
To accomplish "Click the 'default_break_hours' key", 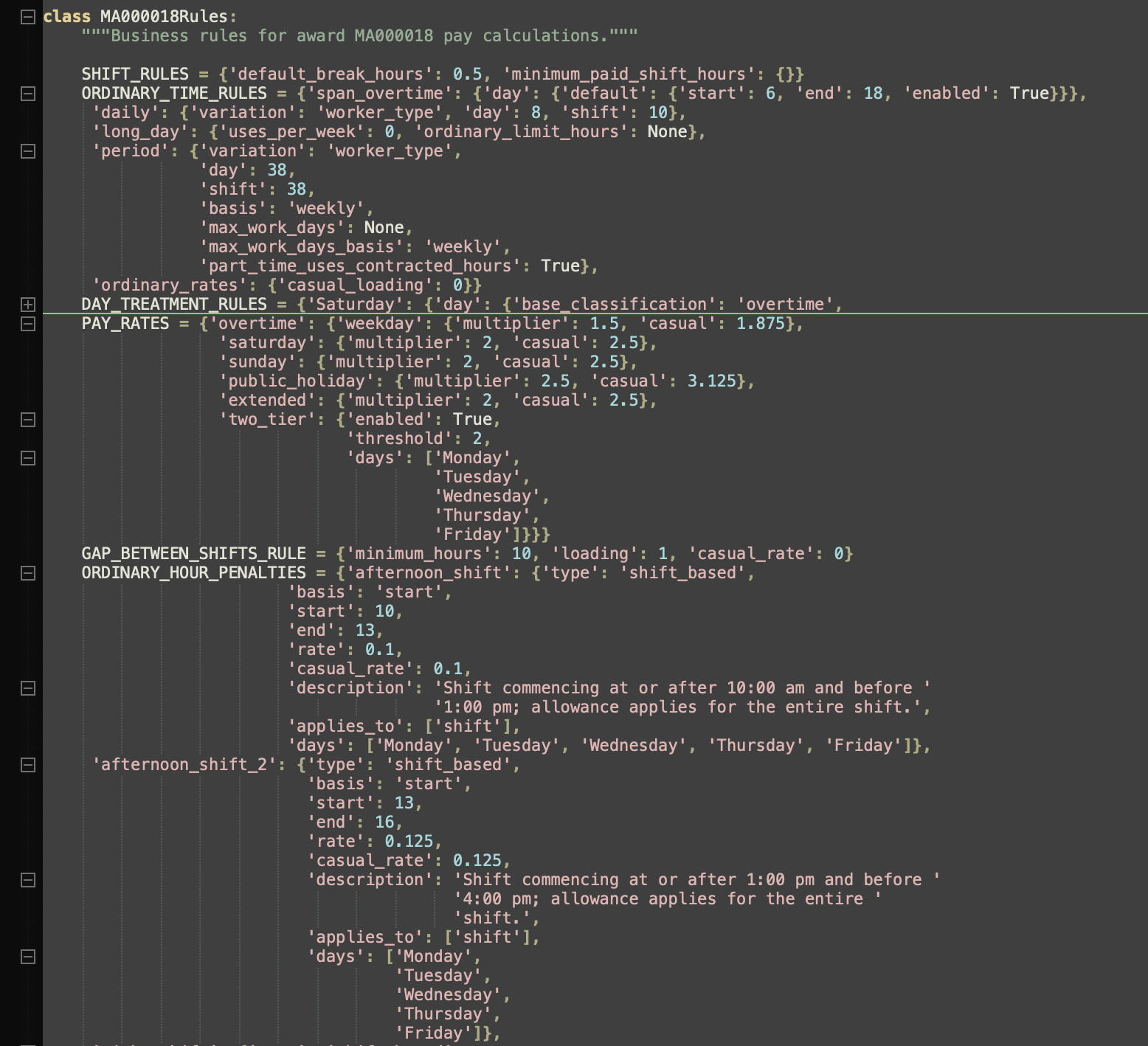I will pos(331,74).
